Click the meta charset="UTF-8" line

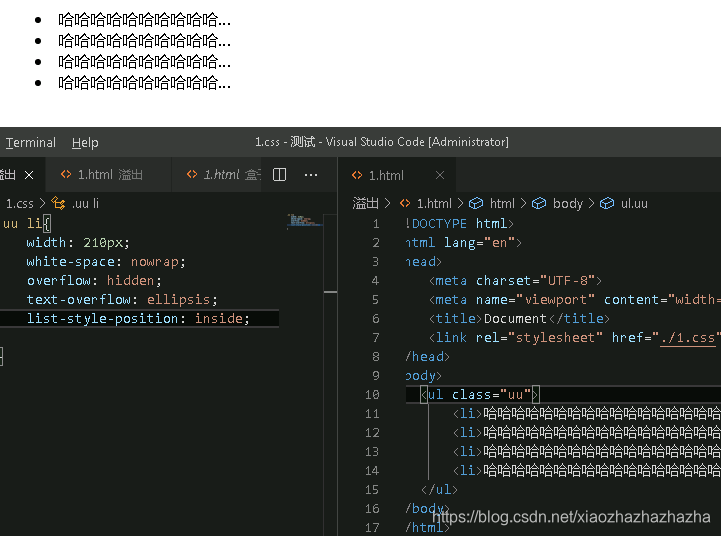click(x=515, y=281)
